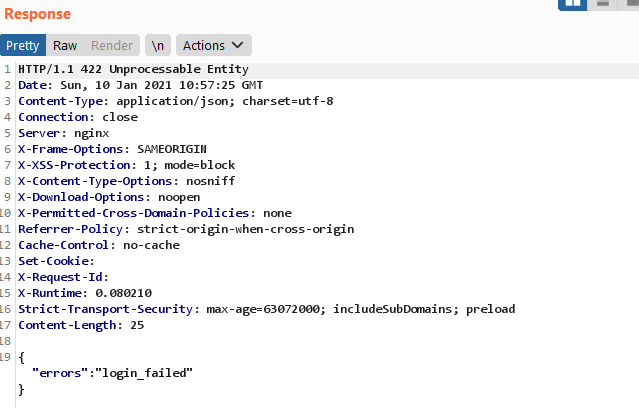The height and width of the screenshot is (408, 639).
Task: Click the X-Runtime header name
Action: pos(50,293)
